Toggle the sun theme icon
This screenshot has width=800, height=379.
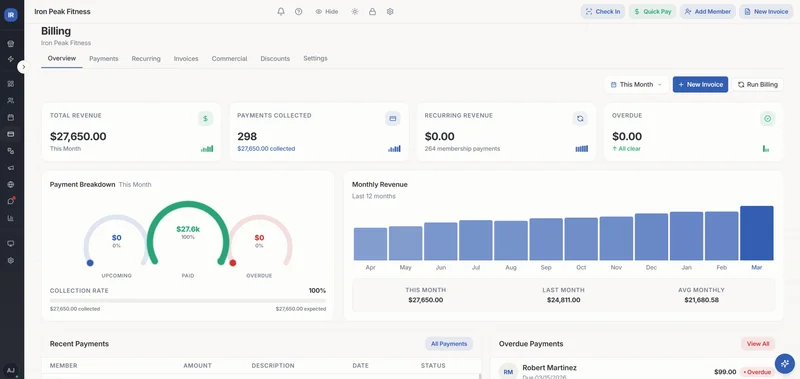355,12
